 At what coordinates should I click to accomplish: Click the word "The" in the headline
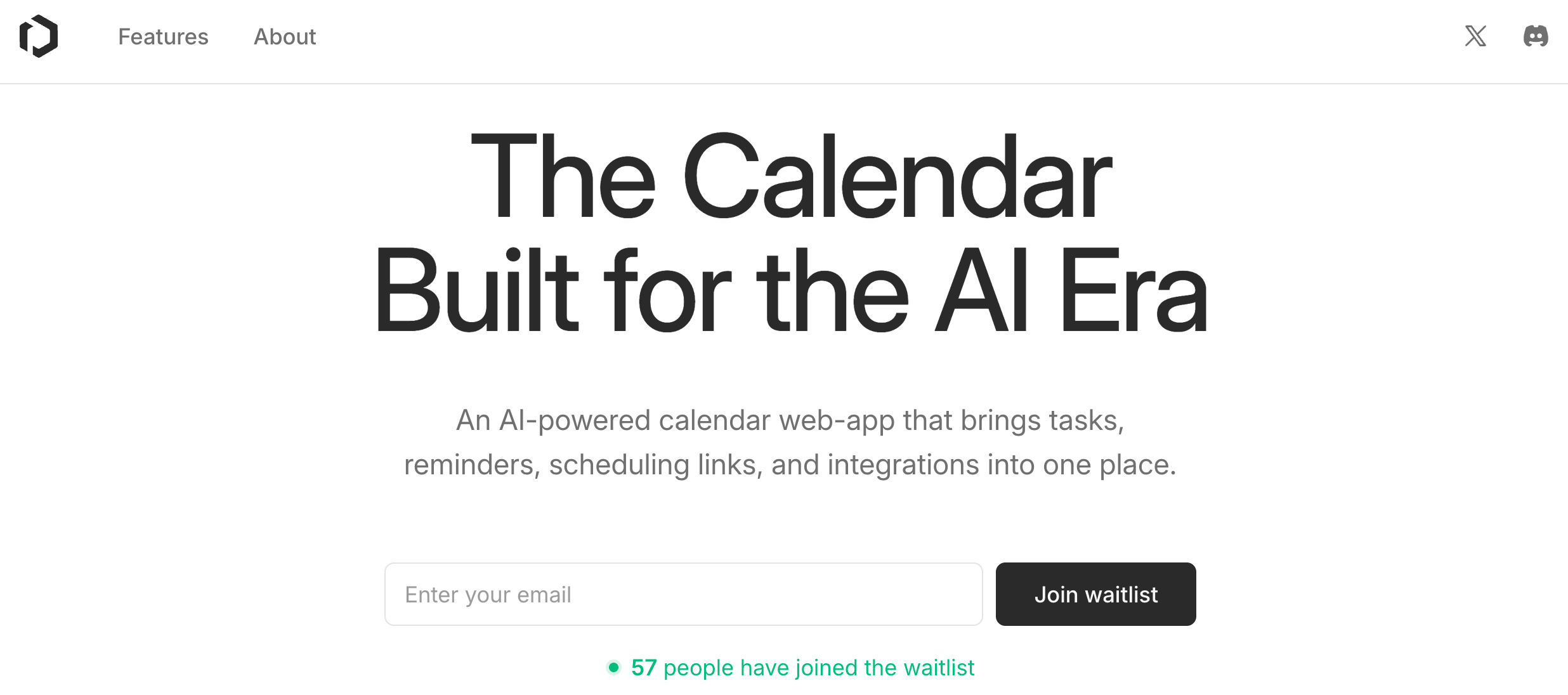[563, 177]
